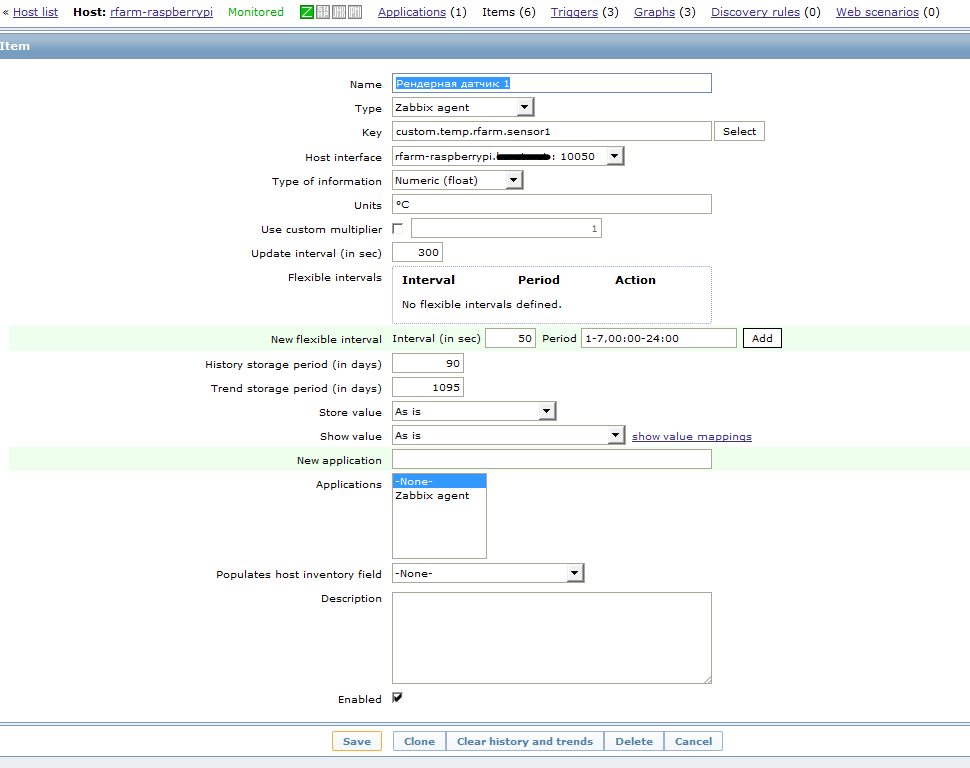Click the SNMP availability icon
Image resolution: width=970 pixels, height=768 pixels.
pos(323,12)
